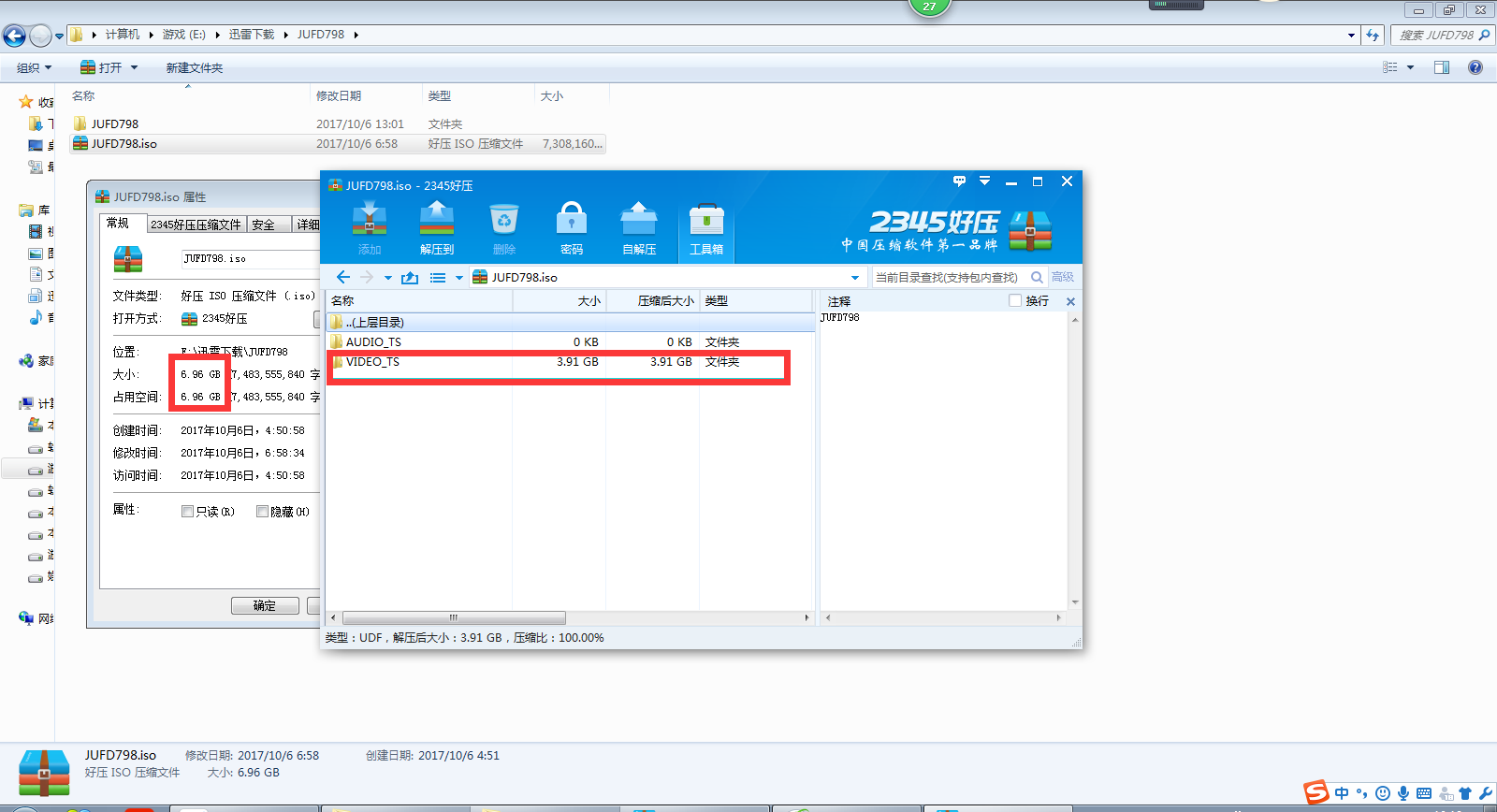Open the 2345好压 title bar menu arrow
1497x812 pixels.
tap(984, 181)
